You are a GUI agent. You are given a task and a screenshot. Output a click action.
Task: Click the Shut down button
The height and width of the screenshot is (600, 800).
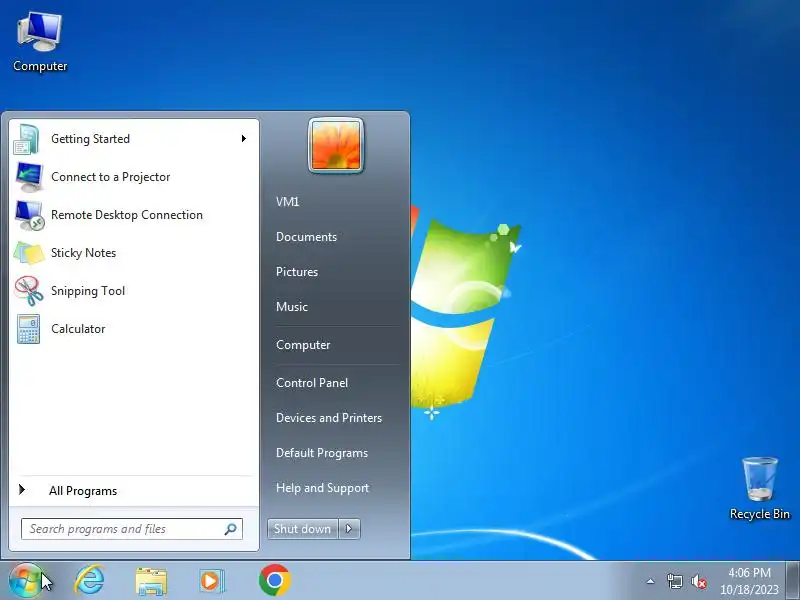pos(303,529)
